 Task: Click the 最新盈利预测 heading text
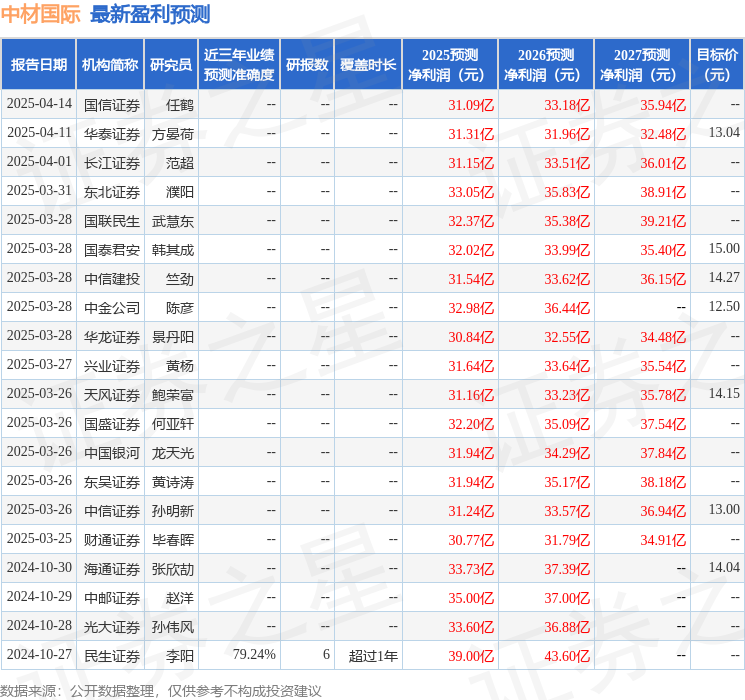point(150,14)
